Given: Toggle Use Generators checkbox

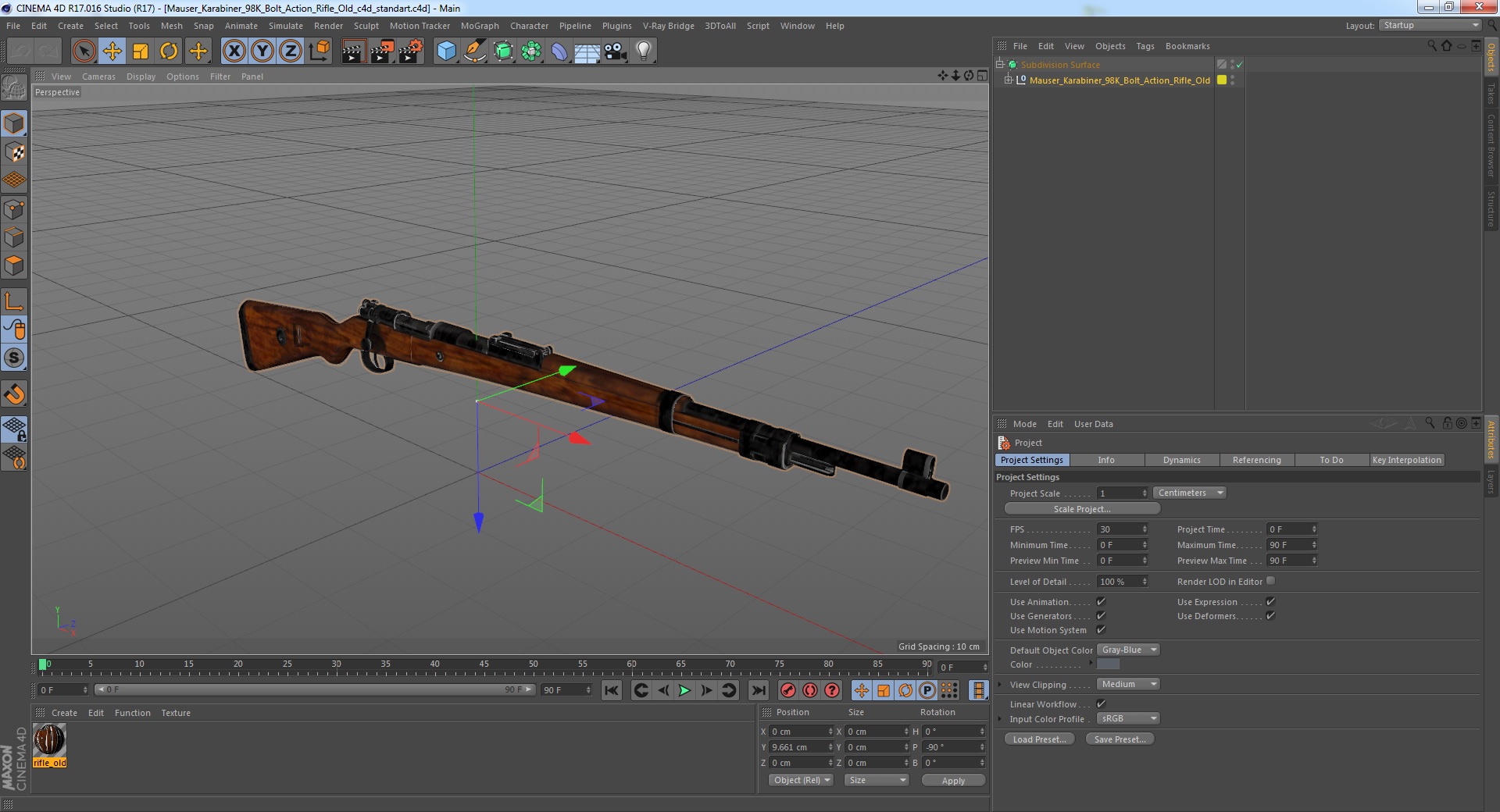Looking at the screenshot, I should (1101, 616).
